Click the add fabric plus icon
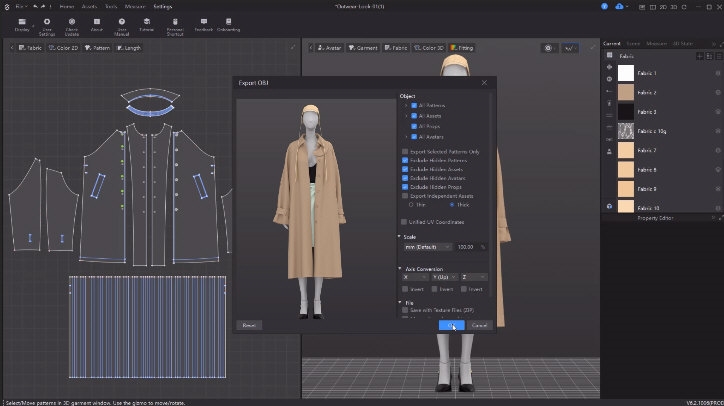This screenshot has height=406, width=724. 700,56
